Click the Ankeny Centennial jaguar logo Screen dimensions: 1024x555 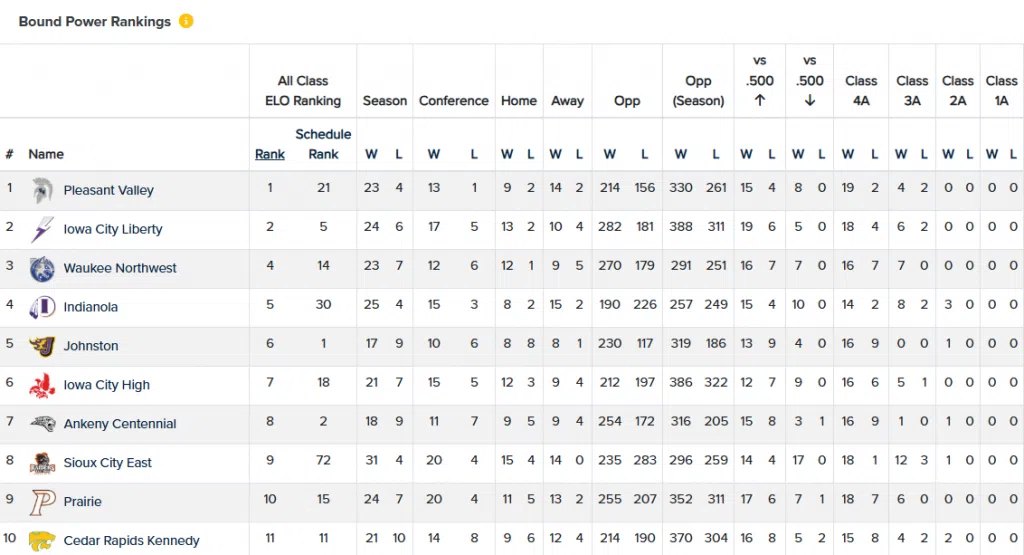[x=42, y=424]
